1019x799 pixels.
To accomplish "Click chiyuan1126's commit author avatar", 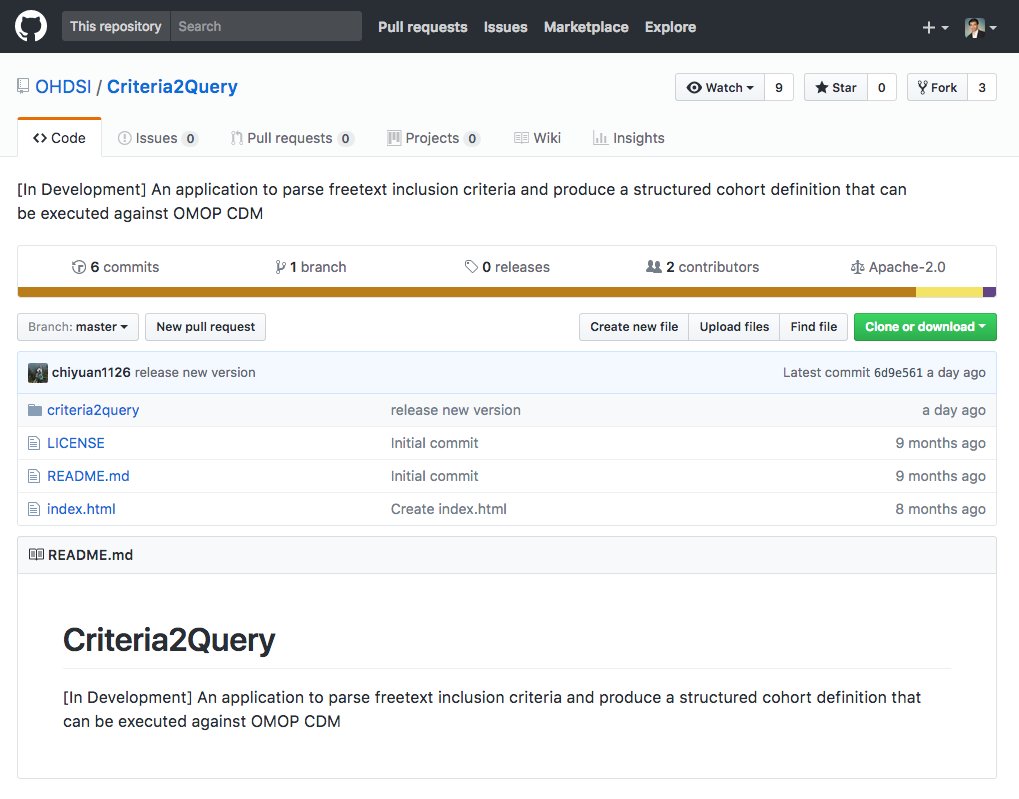I will (38, 373).
